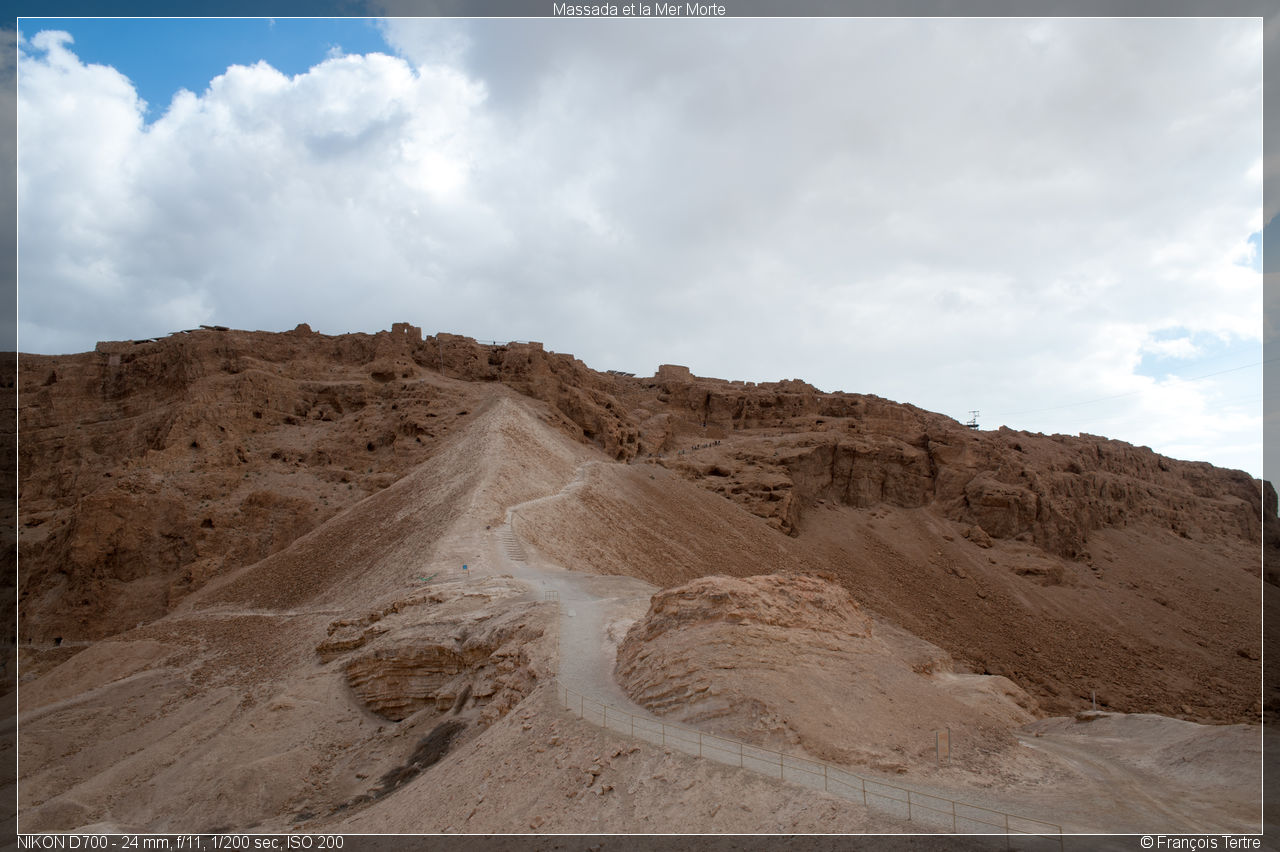
Task: Click the copyright text '© François Tertre'
Action: click(1200, 842)
